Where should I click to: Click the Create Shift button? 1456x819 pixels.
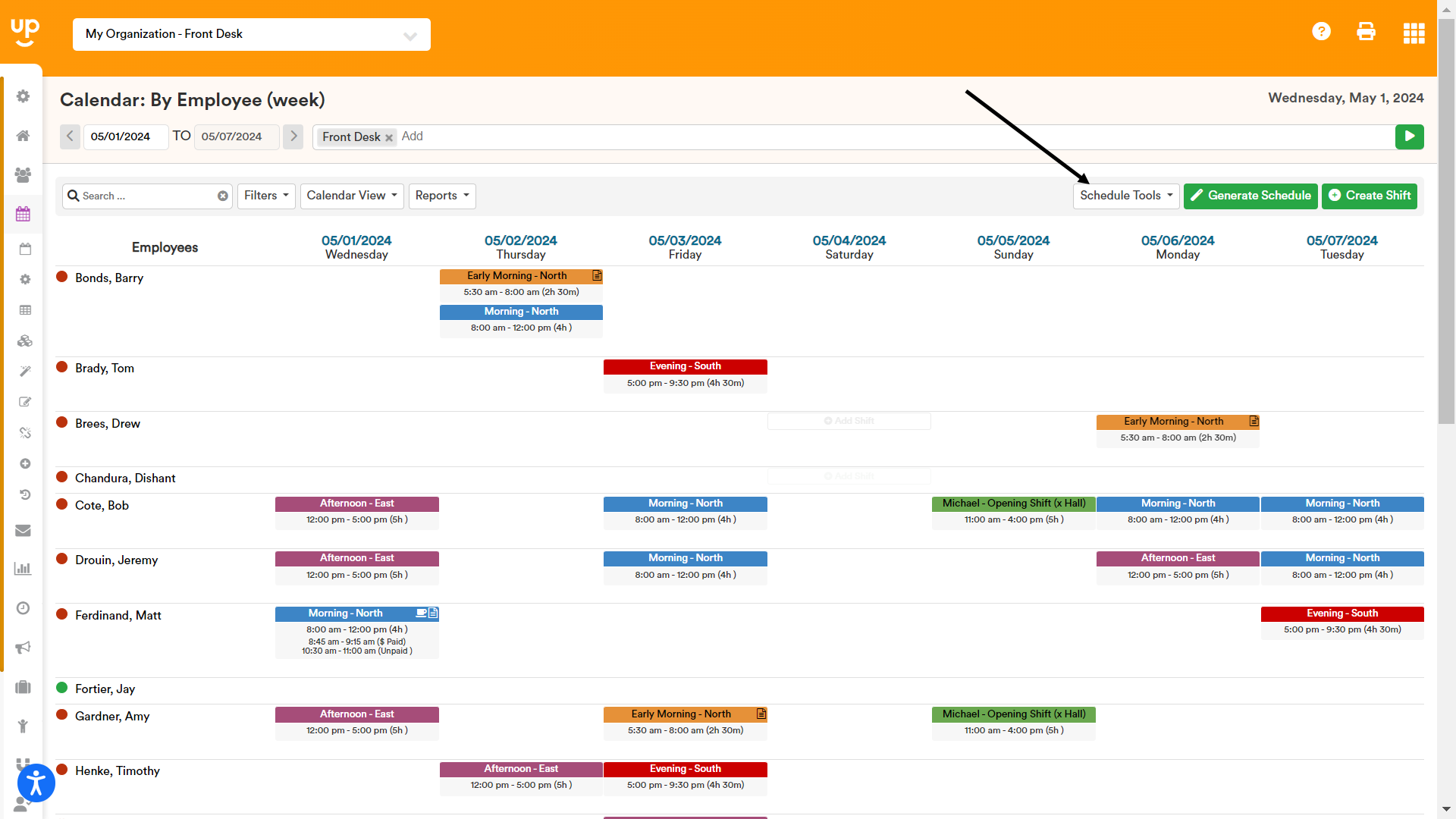pyautogui.click(x=1369, y=196)
